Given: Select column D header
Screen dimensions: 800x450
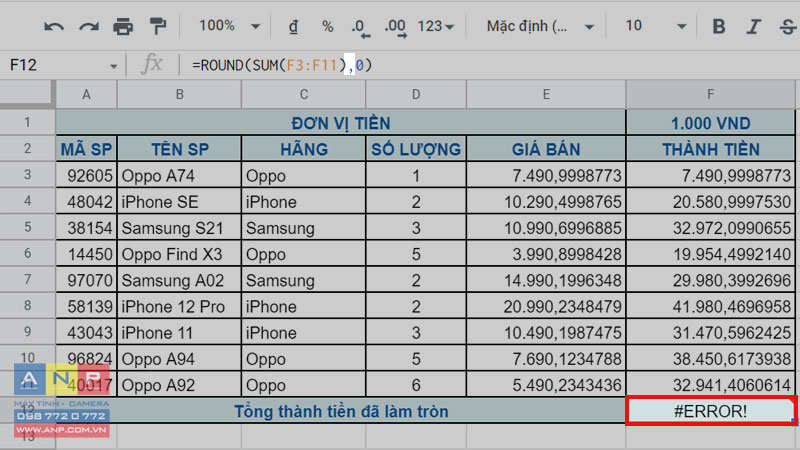Looking at the screenshot, I should [x=416, y=94].
